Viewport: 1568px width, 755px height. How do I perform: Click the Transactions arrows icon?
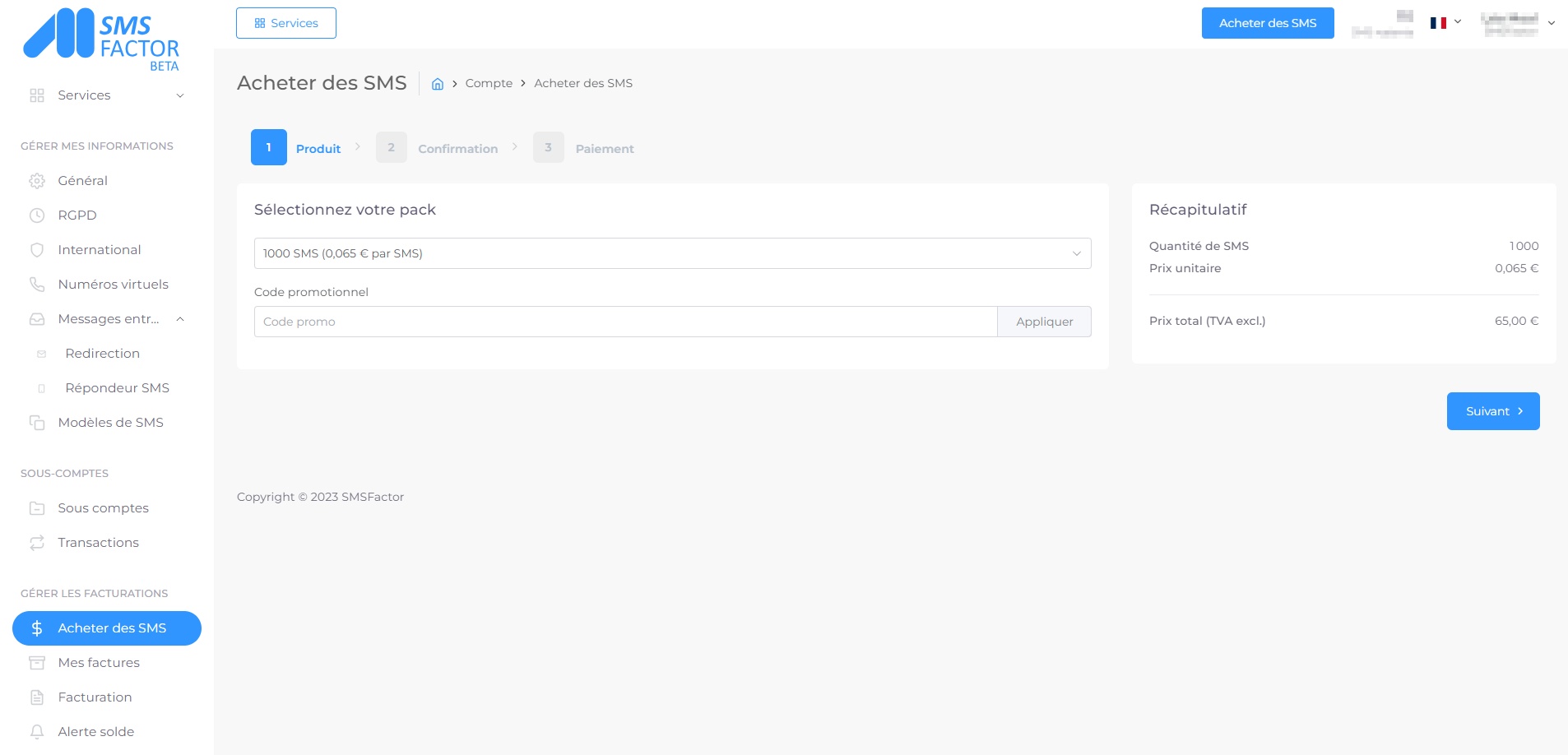coord(37,543)
